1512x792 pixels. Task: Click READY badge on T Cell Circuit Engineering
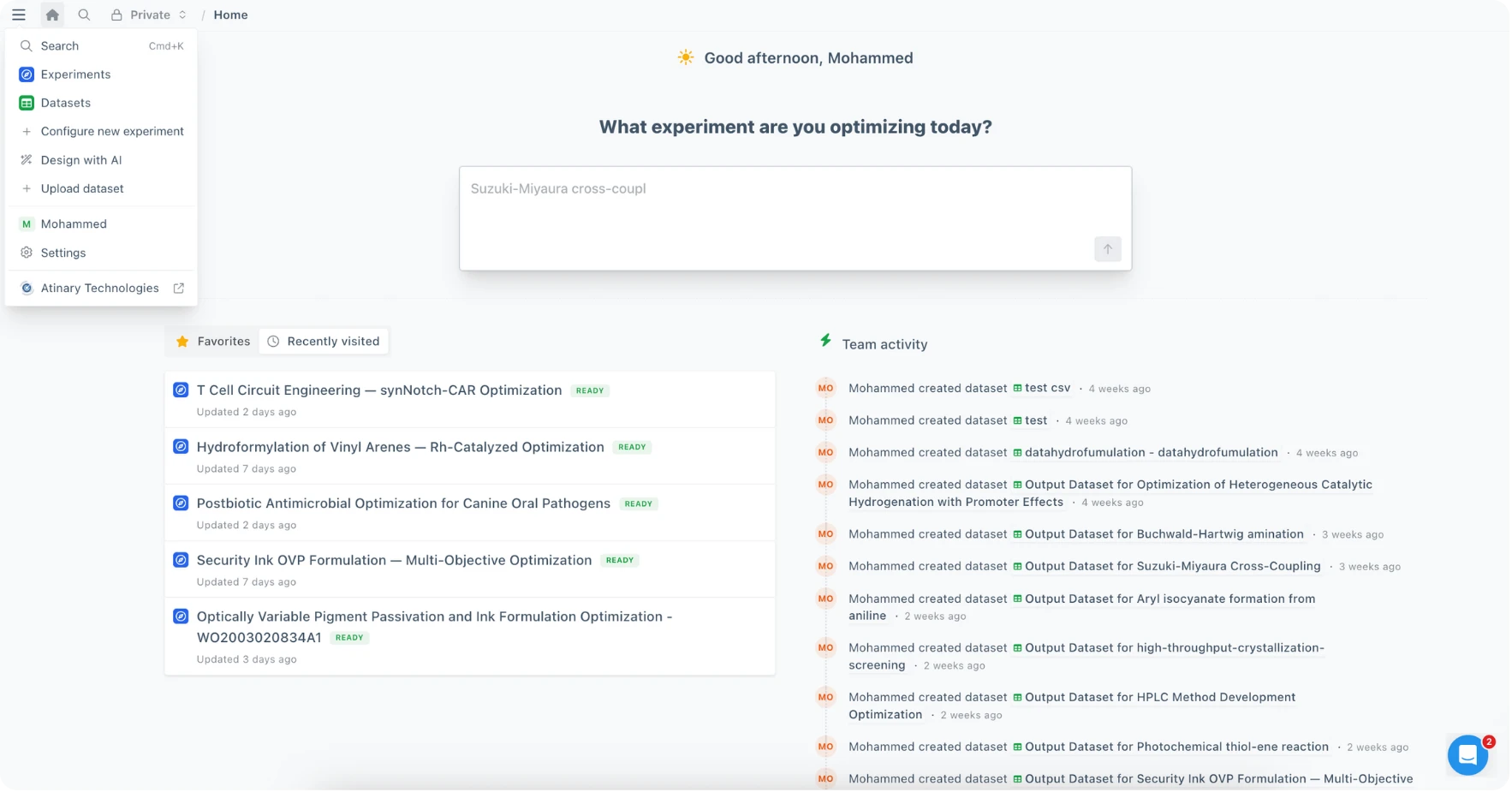click(590, 390)
